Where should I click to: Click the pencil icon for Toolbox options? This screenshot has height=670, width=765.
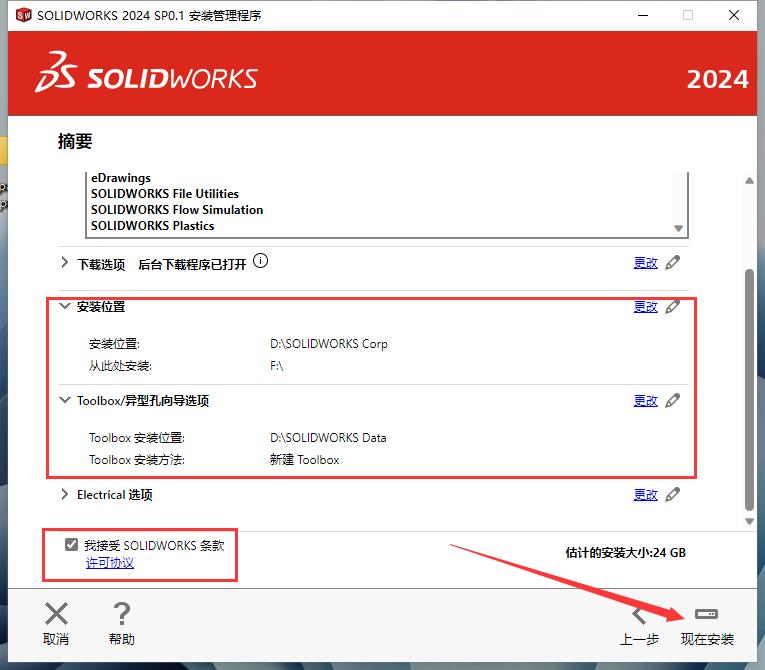tap(673, 401)
